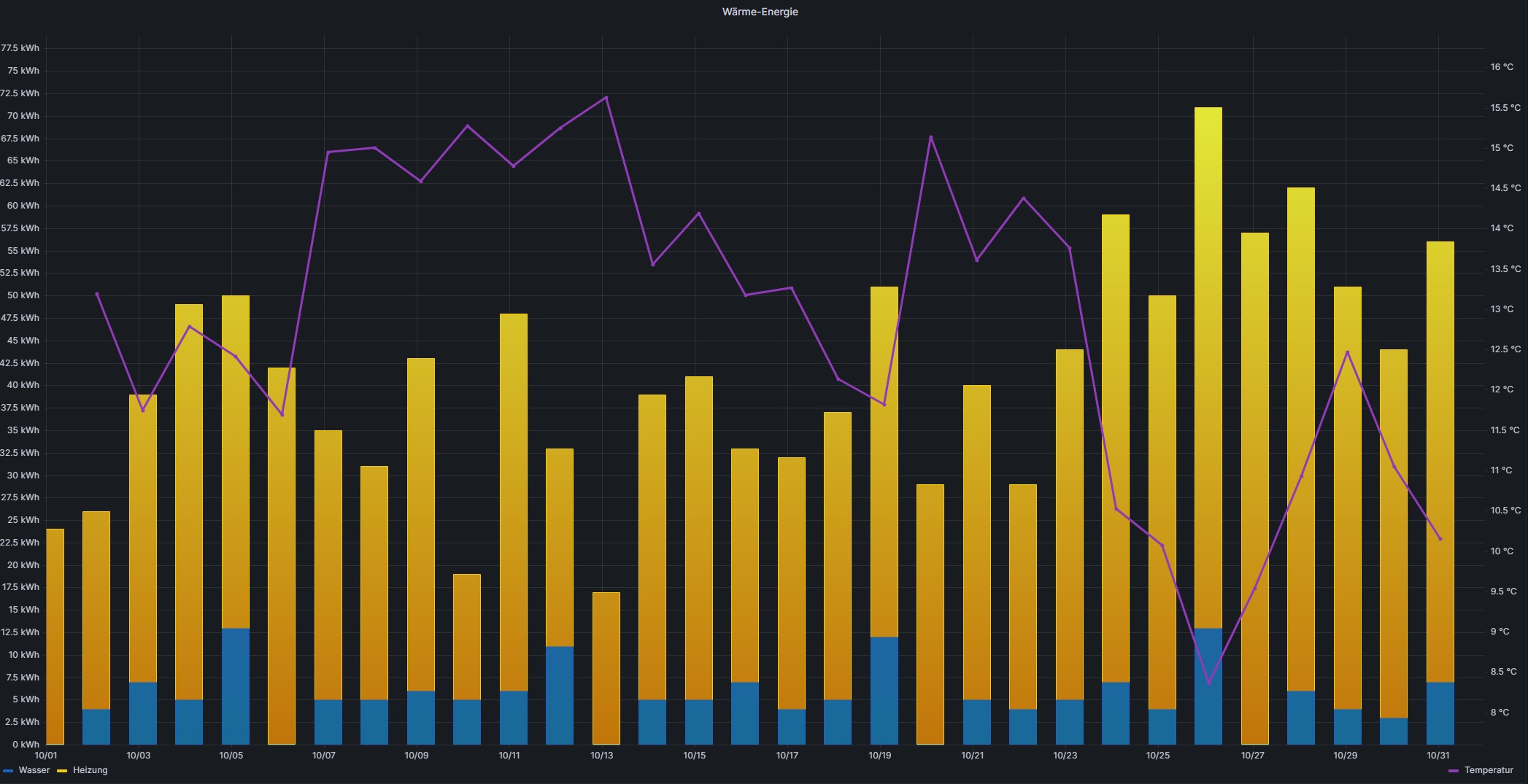Click the 16 °C right axis label

[x=1501, y=67]
